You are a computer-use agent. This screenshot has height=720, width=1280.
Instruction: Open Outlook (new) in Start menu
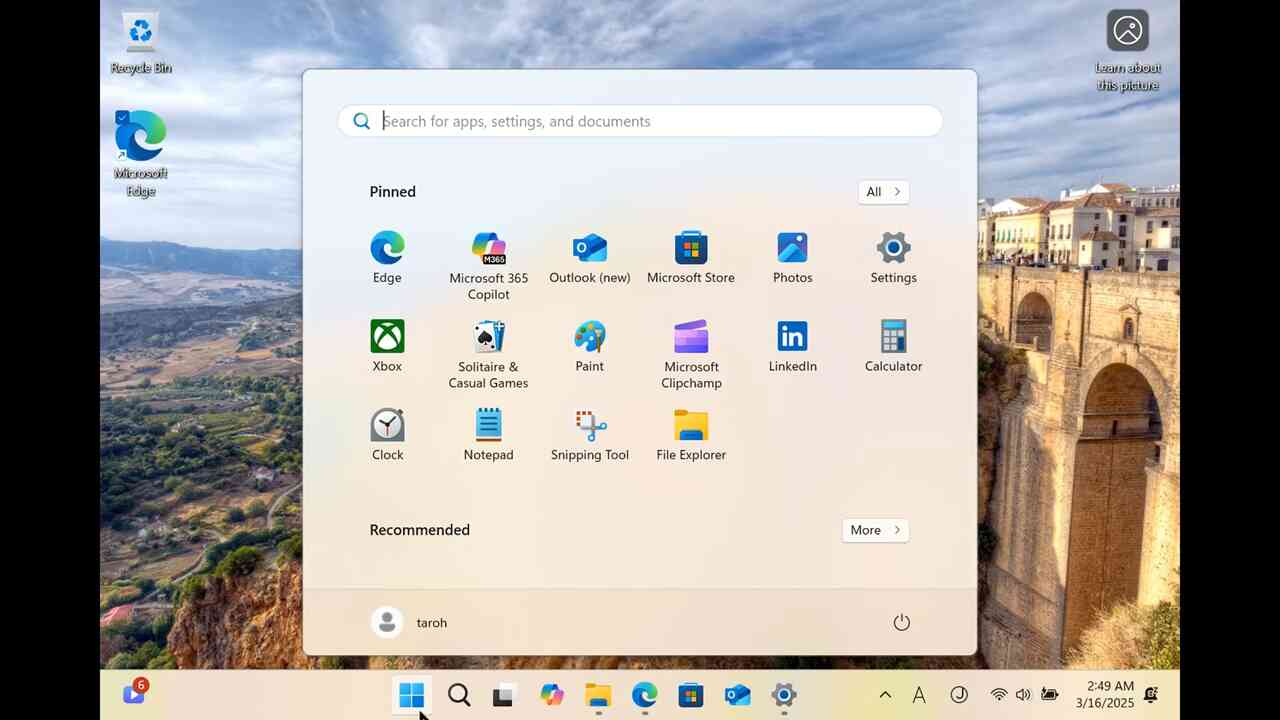coord(590,258)
